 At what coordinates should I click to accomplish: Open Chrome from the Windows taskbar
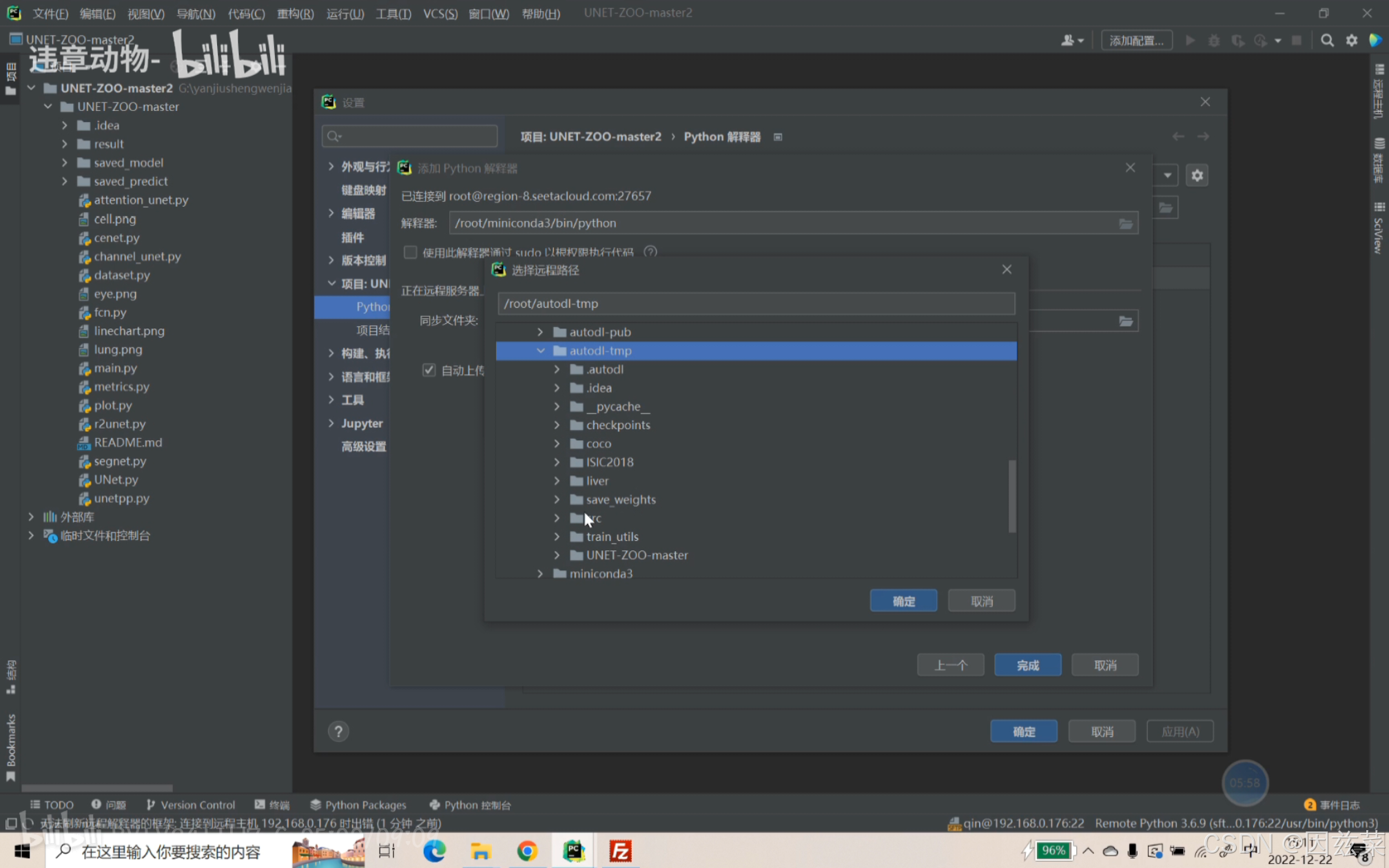click(527, 851)
